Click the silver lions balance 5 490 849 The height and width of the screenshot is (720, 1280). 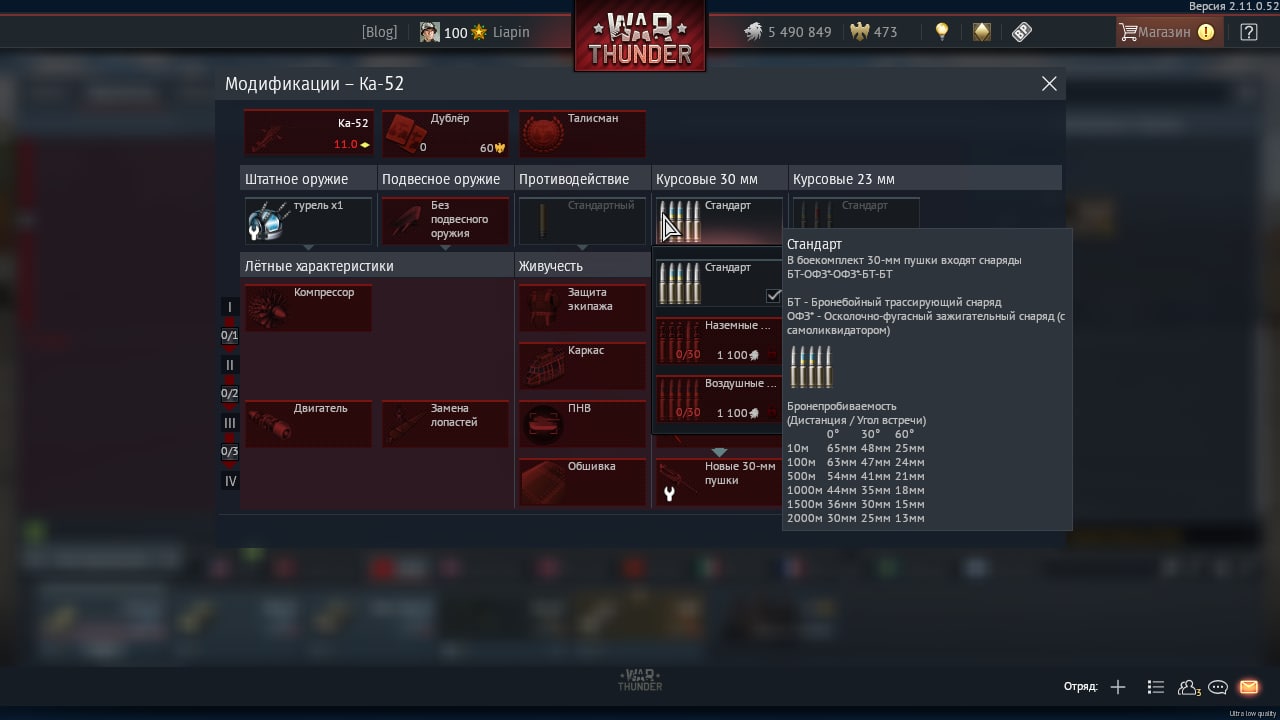point(788,32)
